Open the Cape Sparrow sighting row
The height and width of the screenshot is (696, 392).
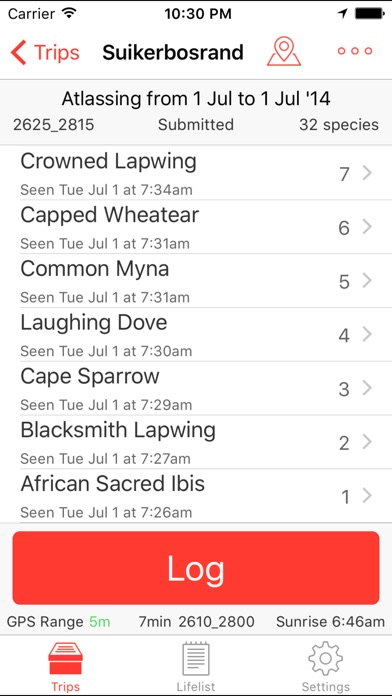click(196, 388)
